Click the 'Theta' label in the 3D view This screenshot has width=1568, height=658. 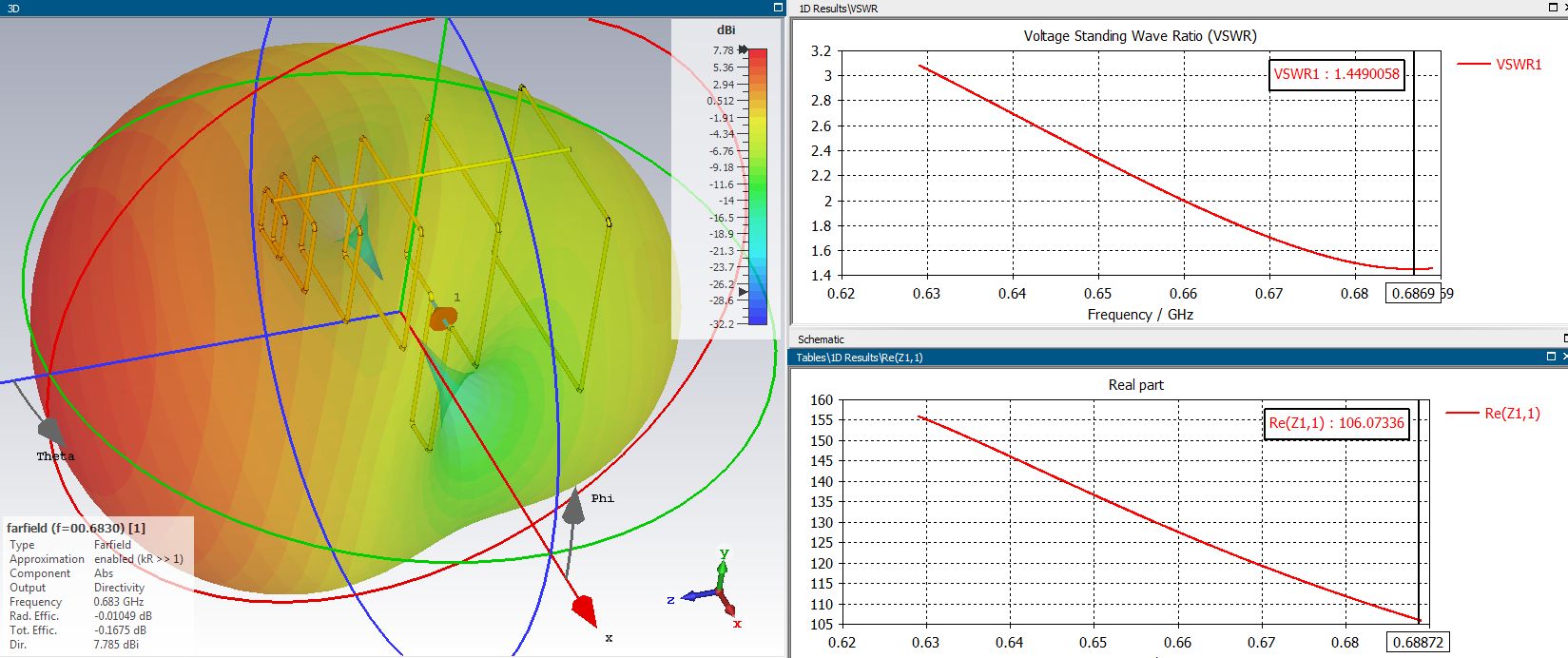[55, 456]
